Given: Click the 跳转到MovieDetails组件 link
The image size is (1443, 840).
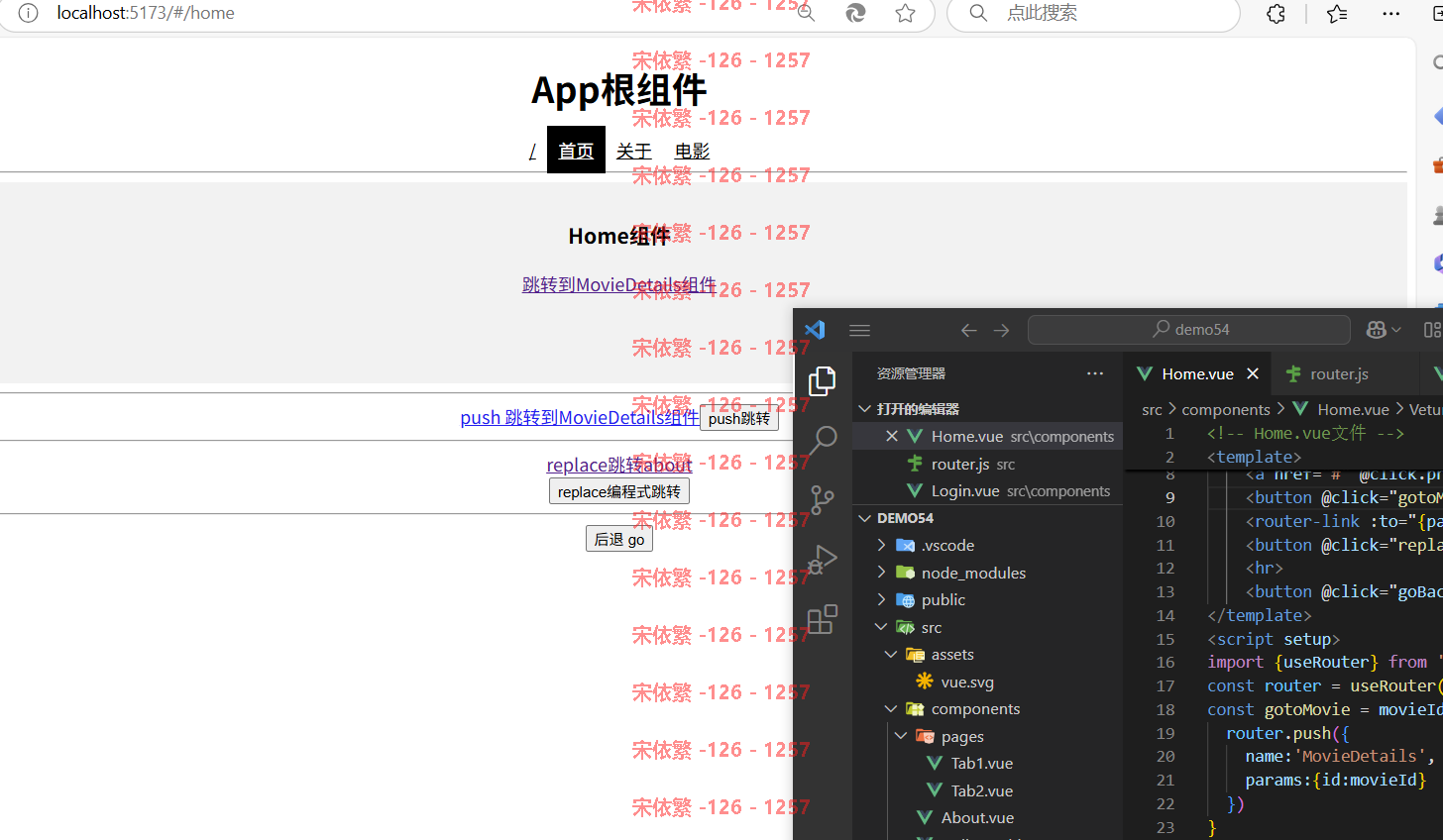Looking at the screenshot, I should 619,284.
